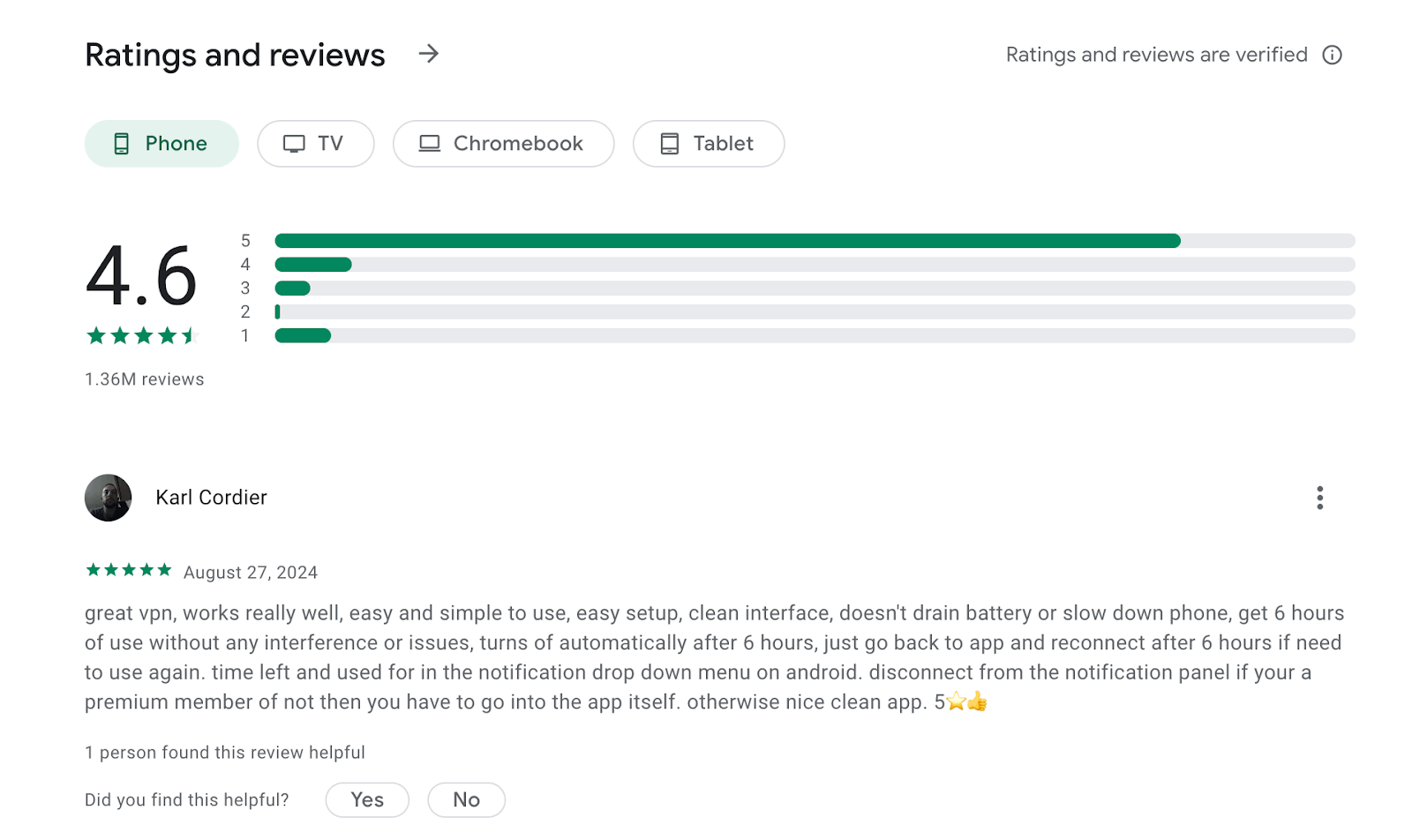Open Karl Cordier's profile picture
The image size is (1412, 840).
point(109,498)
